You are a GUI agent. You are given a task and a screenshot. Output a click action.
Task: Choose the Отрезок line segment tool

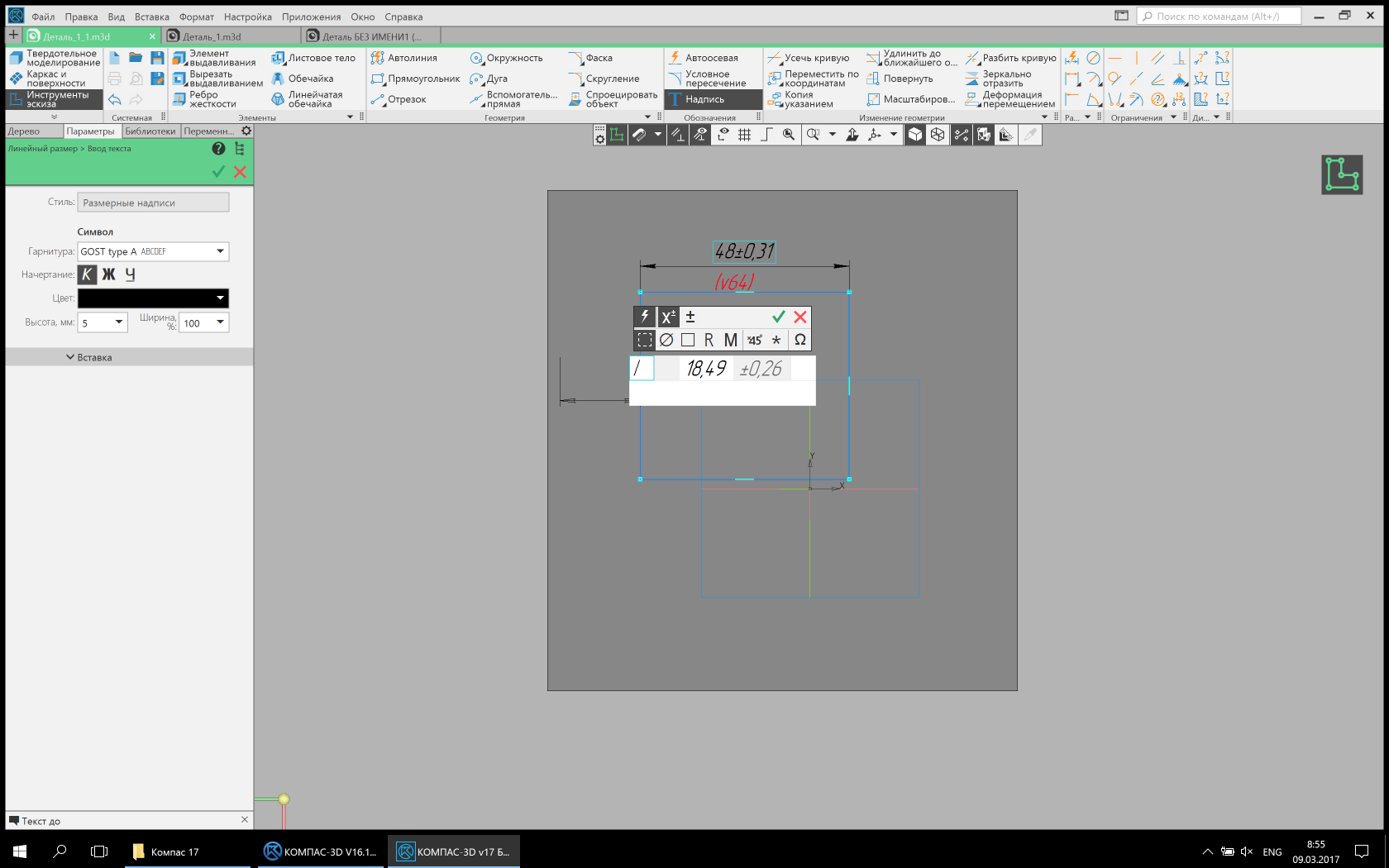click(x=399, y=99)
